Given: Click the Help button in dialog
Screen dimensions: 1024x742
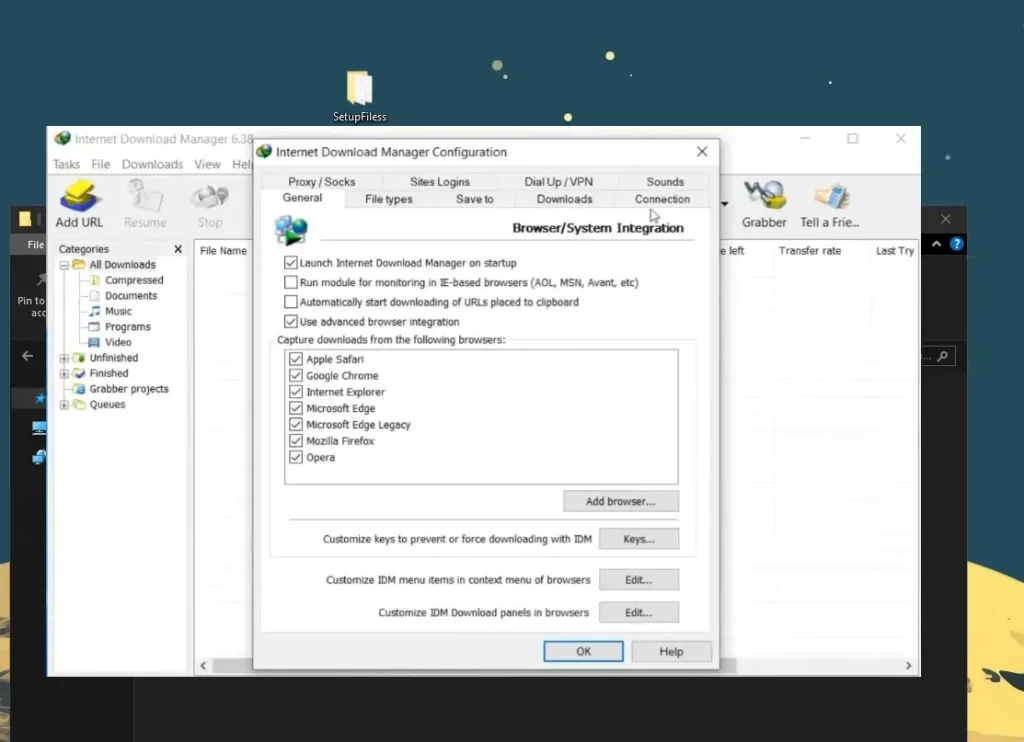Looking at the screenshot, I should click(671, 651).
